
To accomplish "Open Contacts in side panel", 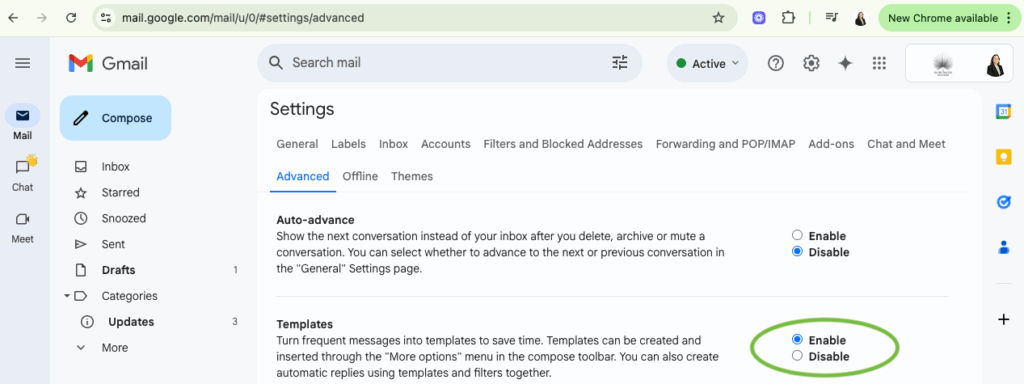I will pos(1003,248).
